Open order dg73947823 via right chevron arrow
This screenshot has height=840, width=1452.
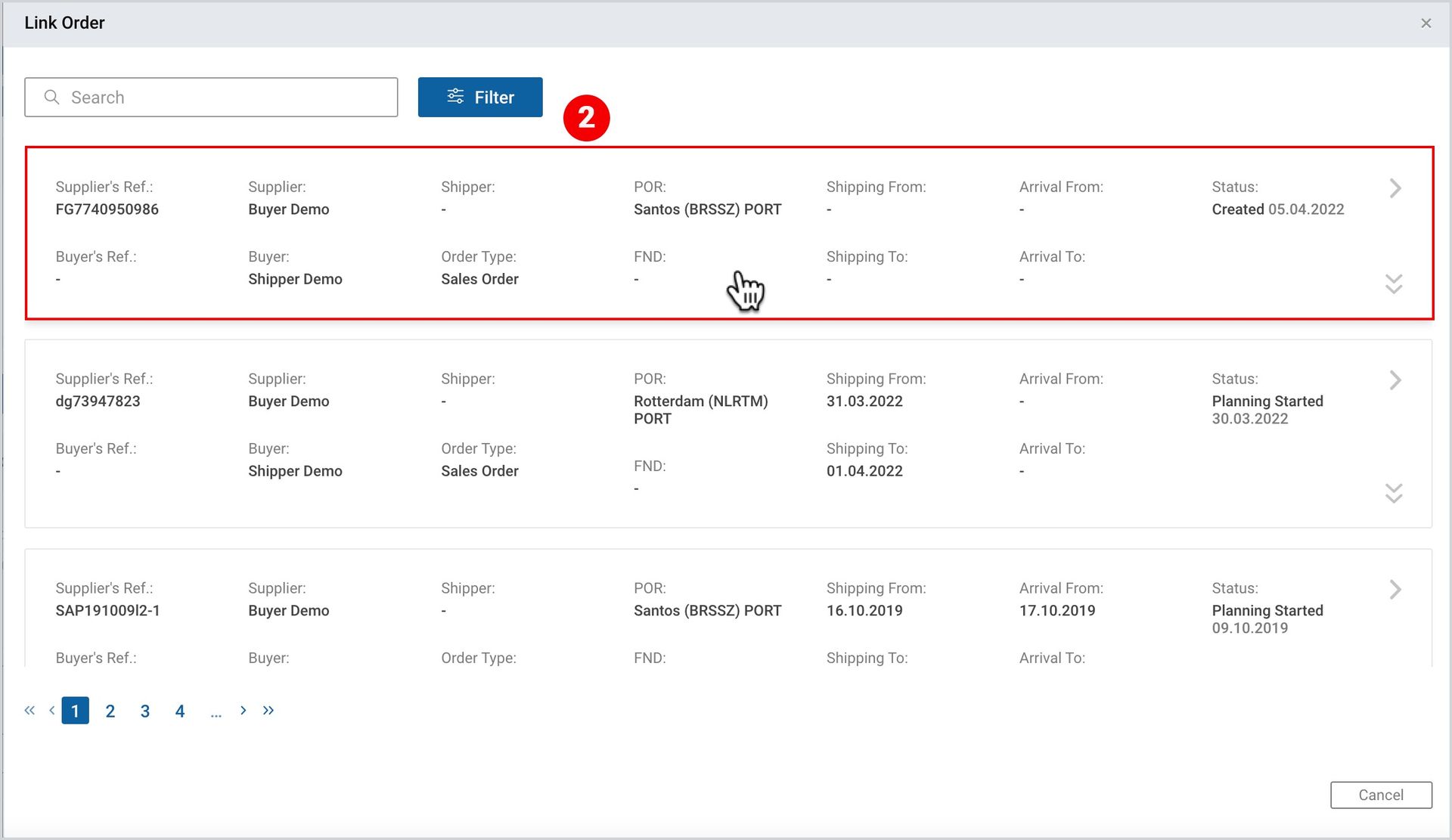point(1395,380)
